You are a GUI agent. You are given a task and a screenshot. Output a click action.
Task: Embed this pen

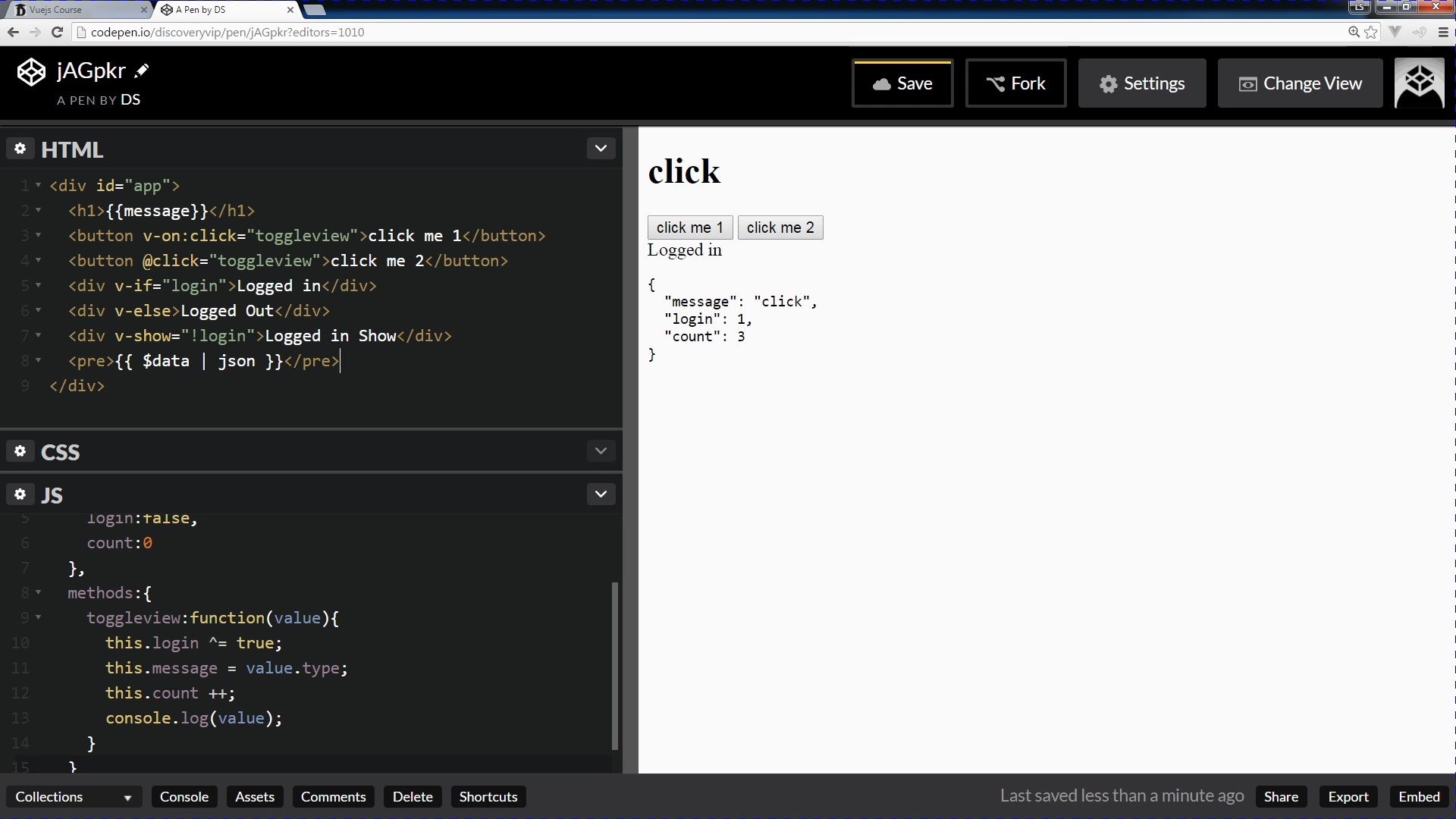(1419, 797)
